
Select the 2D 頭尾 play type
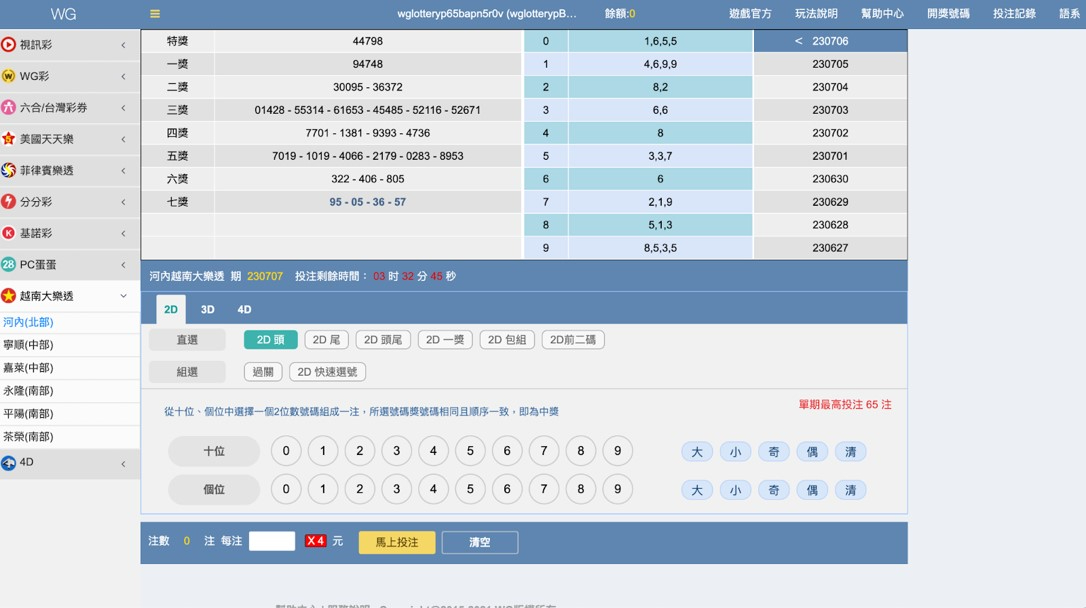(383, 340)
